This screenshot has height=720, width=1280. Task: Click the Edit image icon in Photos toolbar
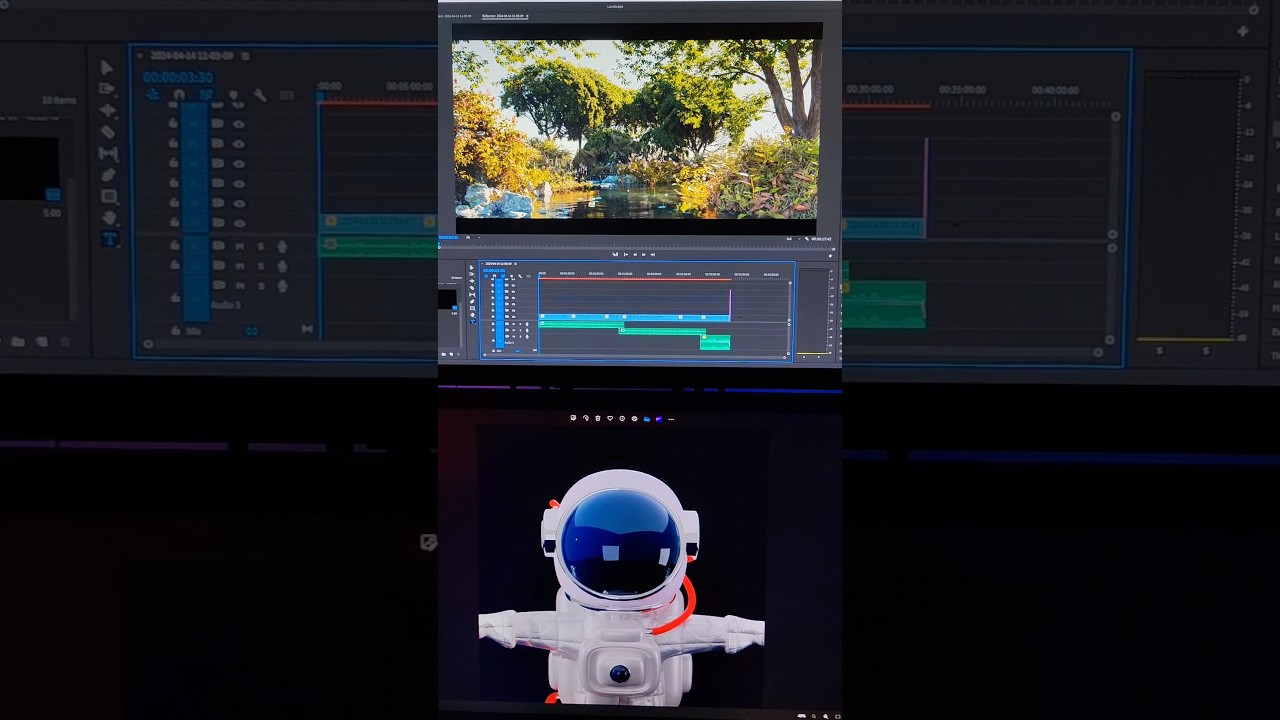point(573,418)
